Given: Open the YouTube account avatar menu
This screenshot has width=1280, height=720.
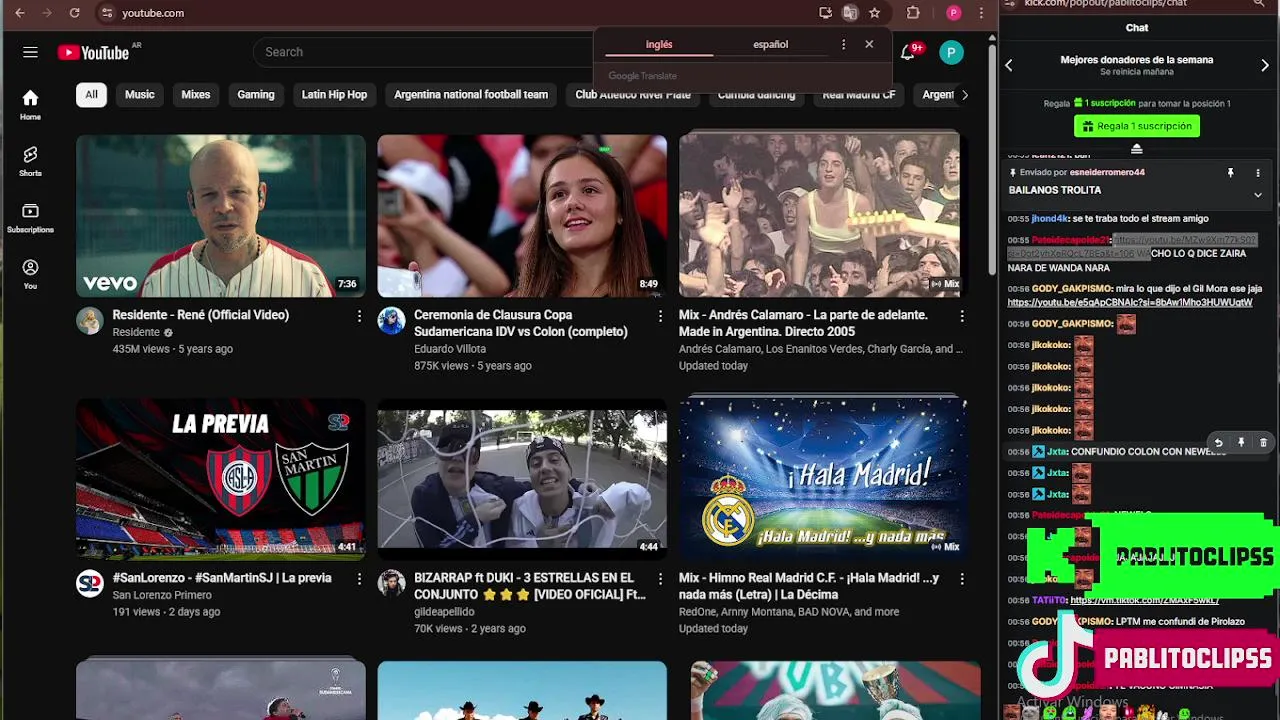Looking at the screenshot, I should (951, 52).
